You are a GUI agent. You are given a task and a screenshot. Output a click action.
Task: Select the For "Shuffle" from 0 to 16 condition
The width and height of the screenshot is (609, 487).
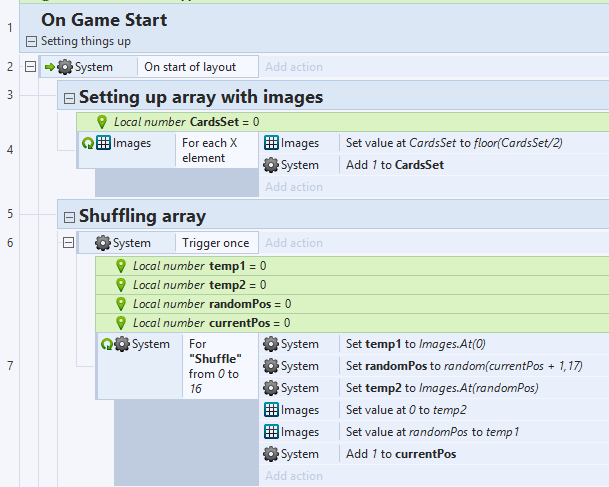coord(215,366)
